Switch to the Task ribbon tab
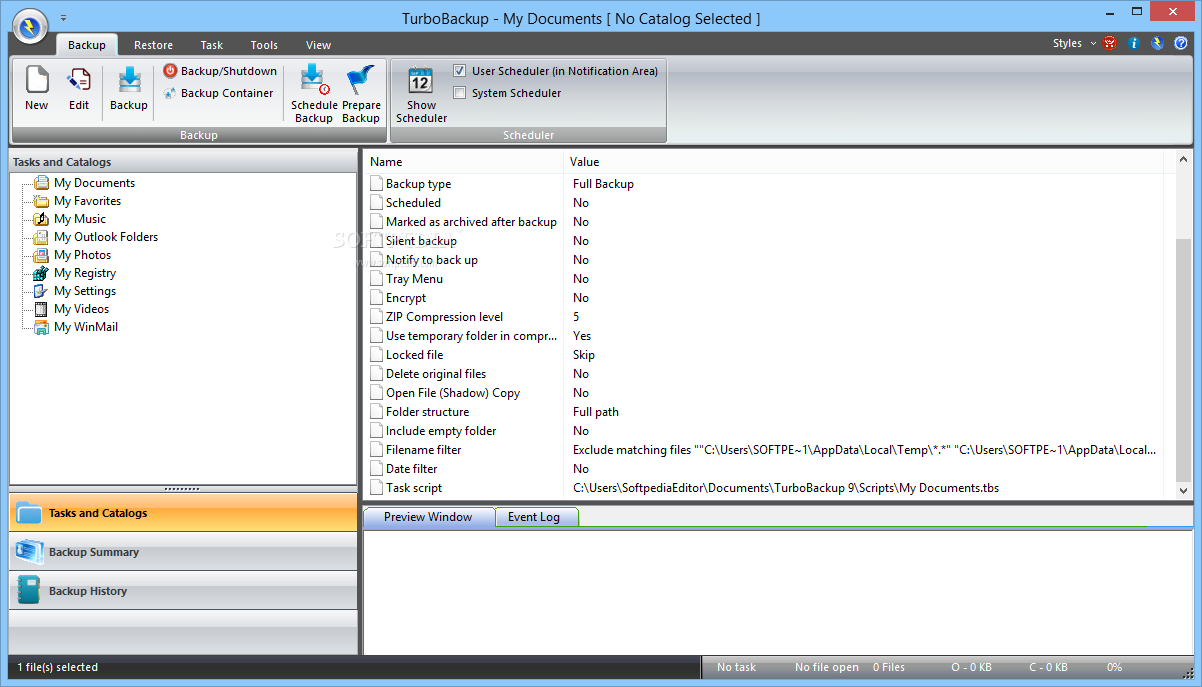Screen dimensions: 1202x687 click(211, 45)
